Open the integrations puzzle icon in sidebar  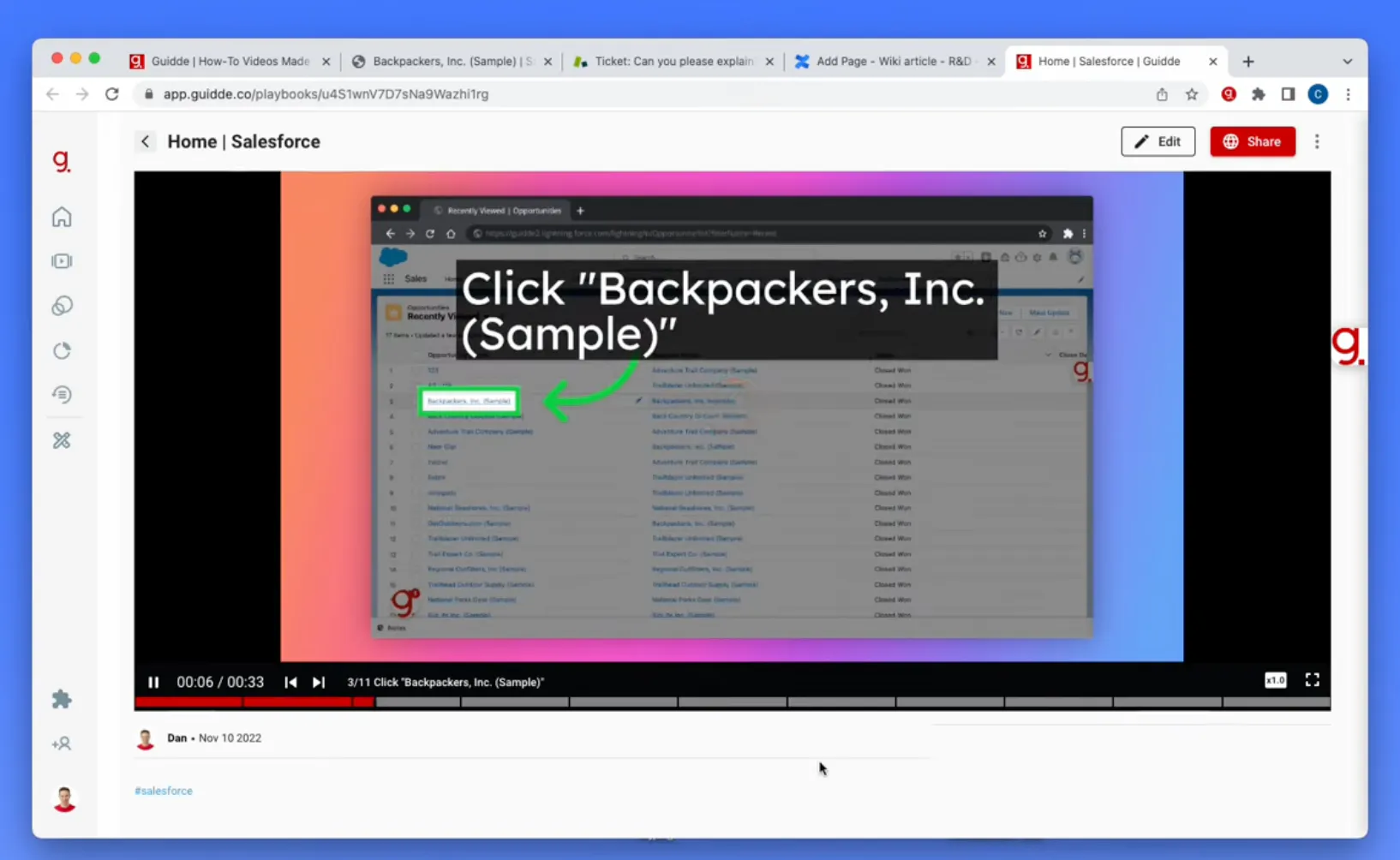pyautogui.click(x=62, y=699)
